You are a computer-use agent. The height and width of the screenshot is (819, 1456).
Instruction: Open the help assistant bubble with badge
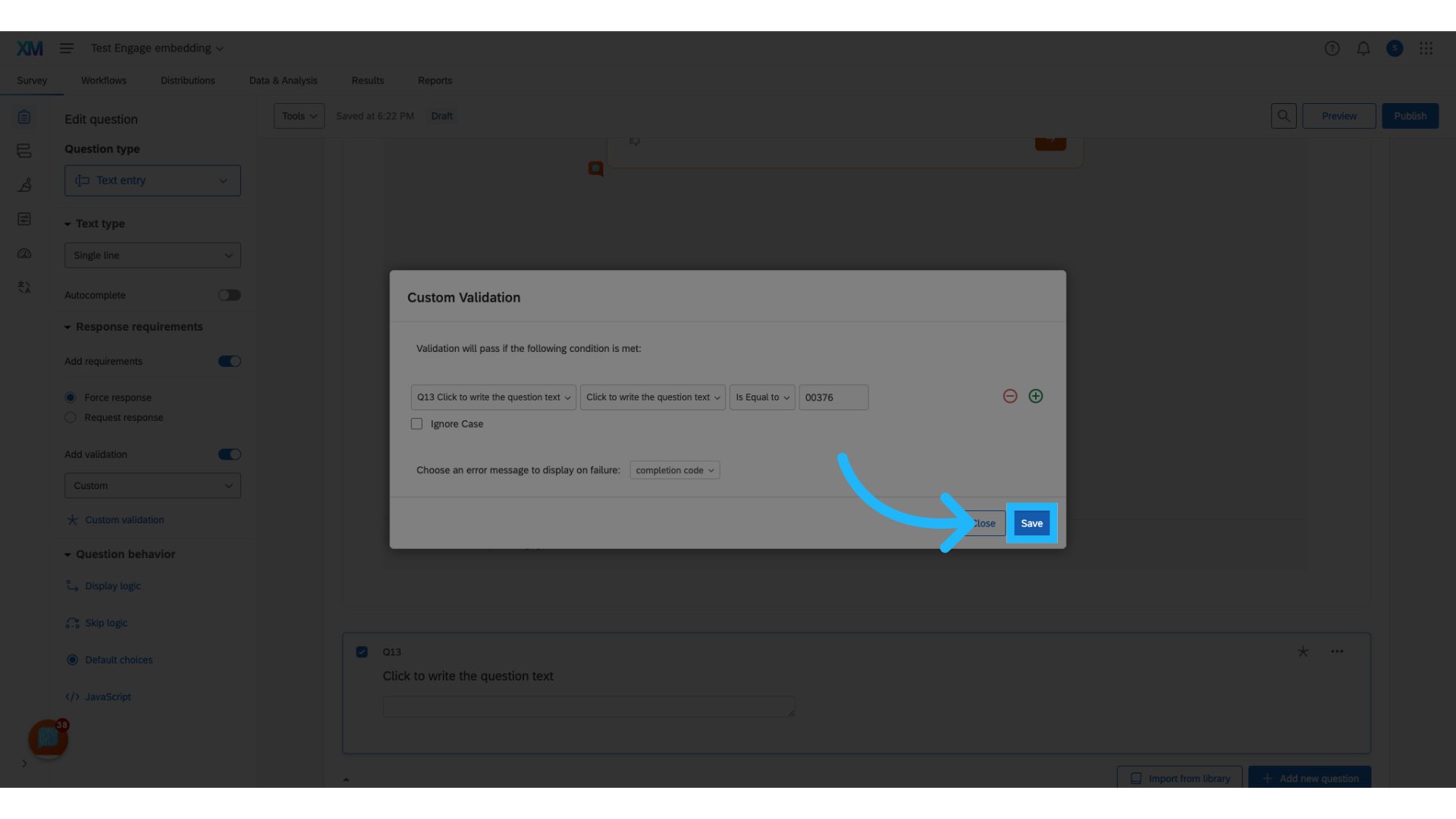49,739
